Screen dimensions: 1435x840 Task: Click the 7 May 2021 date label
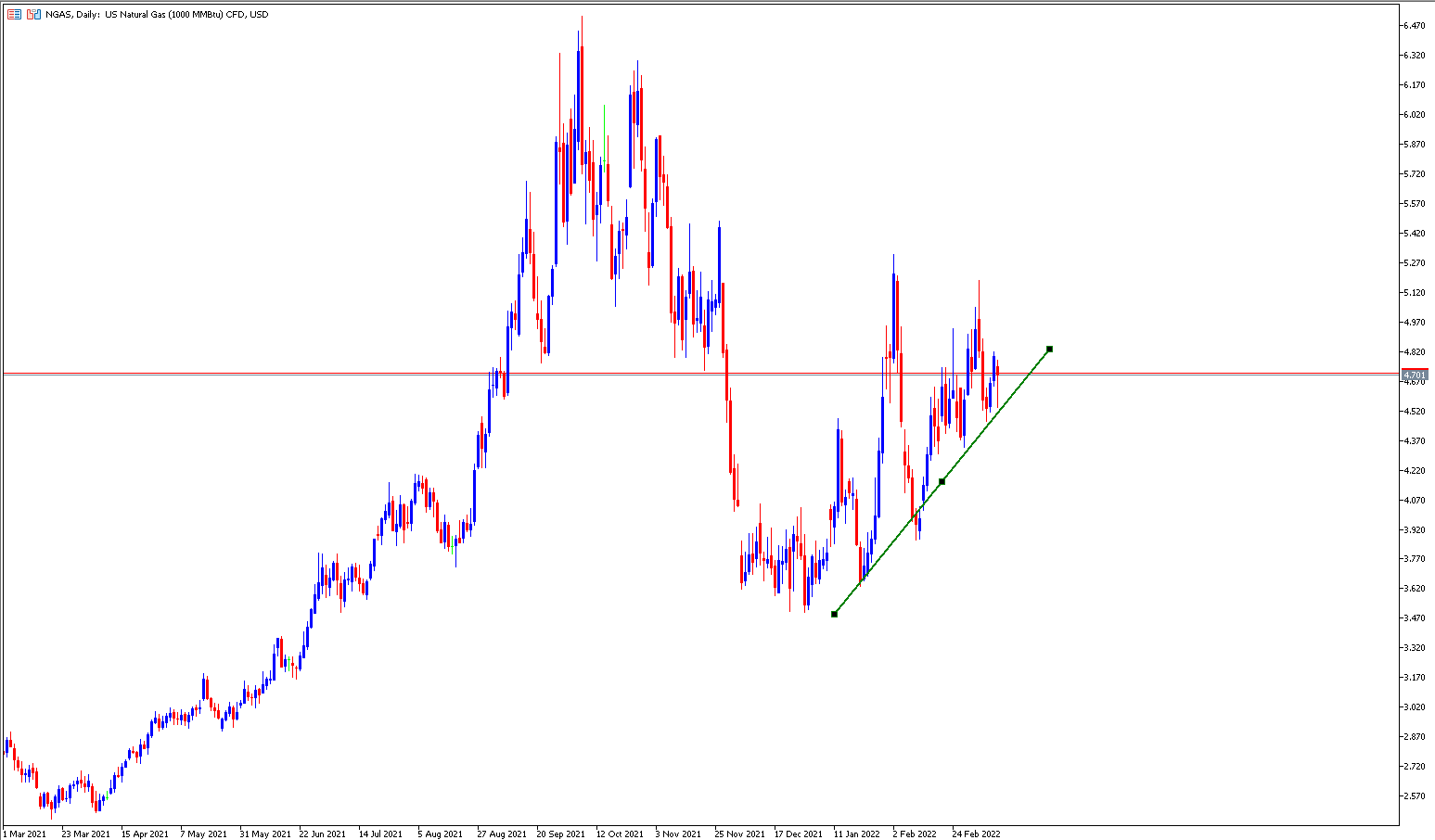(203, 834)
